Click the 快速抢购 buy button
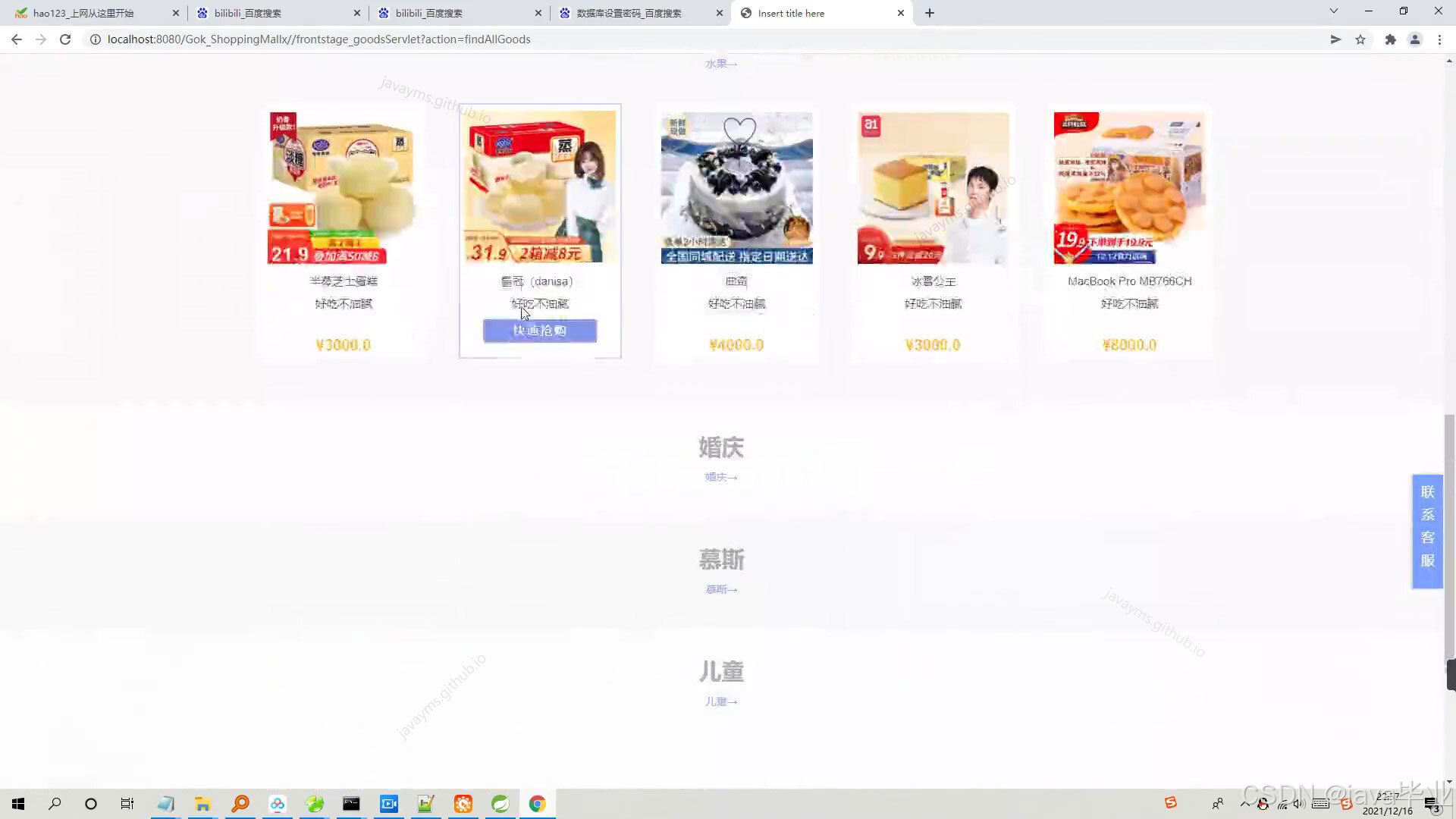Image resolution: width=1456 pixels, height=819 pixels. pos(540,331)
